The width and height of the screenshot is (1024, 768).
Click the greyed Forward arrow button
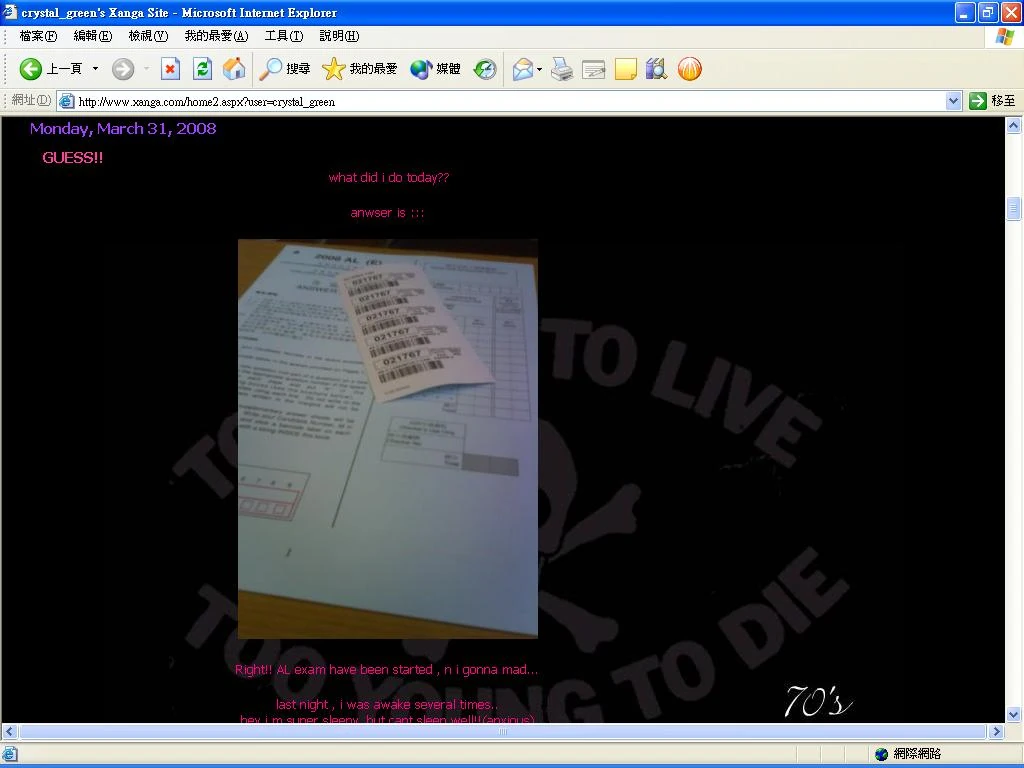click(123, 69)
